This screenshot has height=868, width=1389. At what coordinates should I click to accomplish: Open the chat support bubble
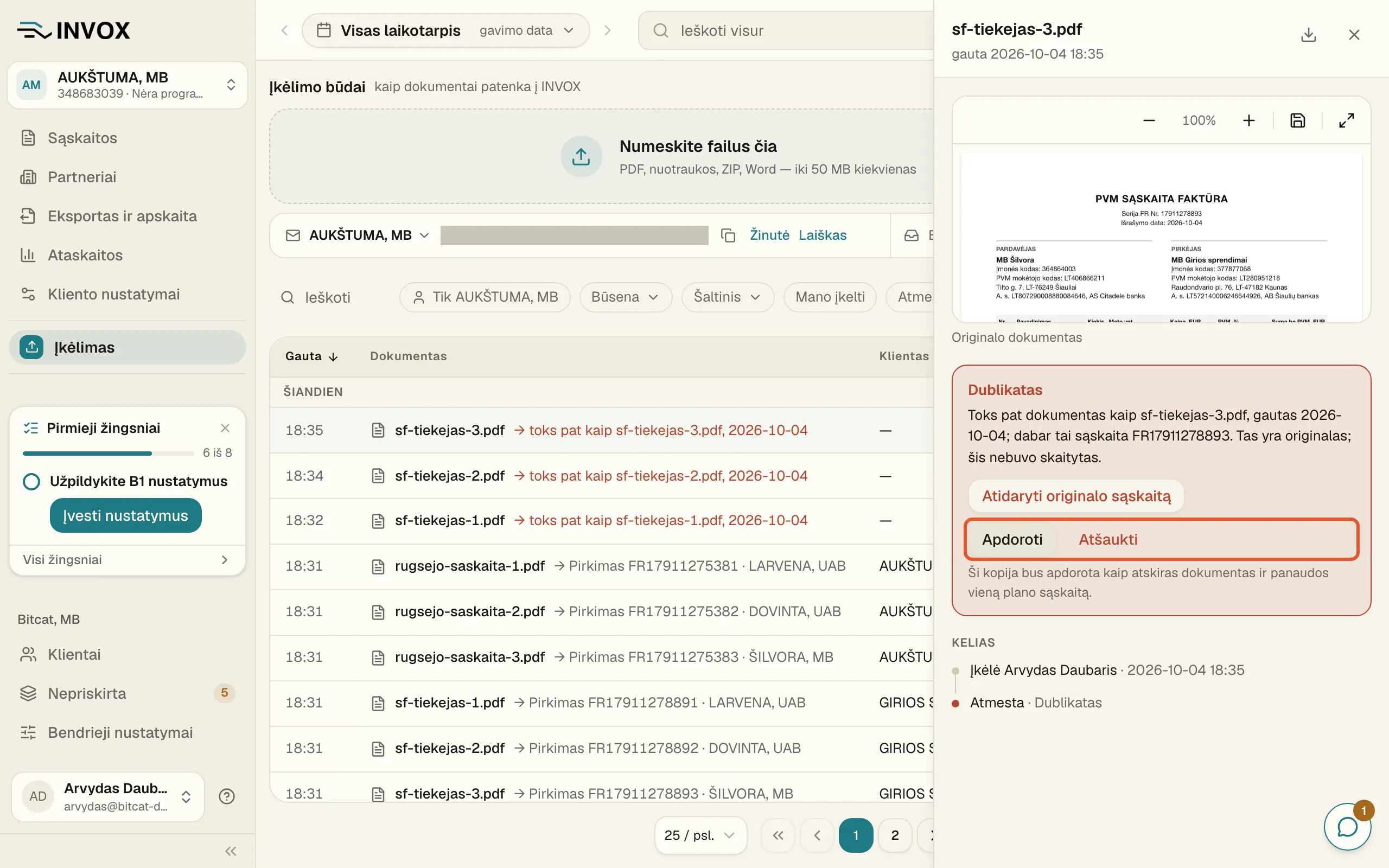point(1347,827)
